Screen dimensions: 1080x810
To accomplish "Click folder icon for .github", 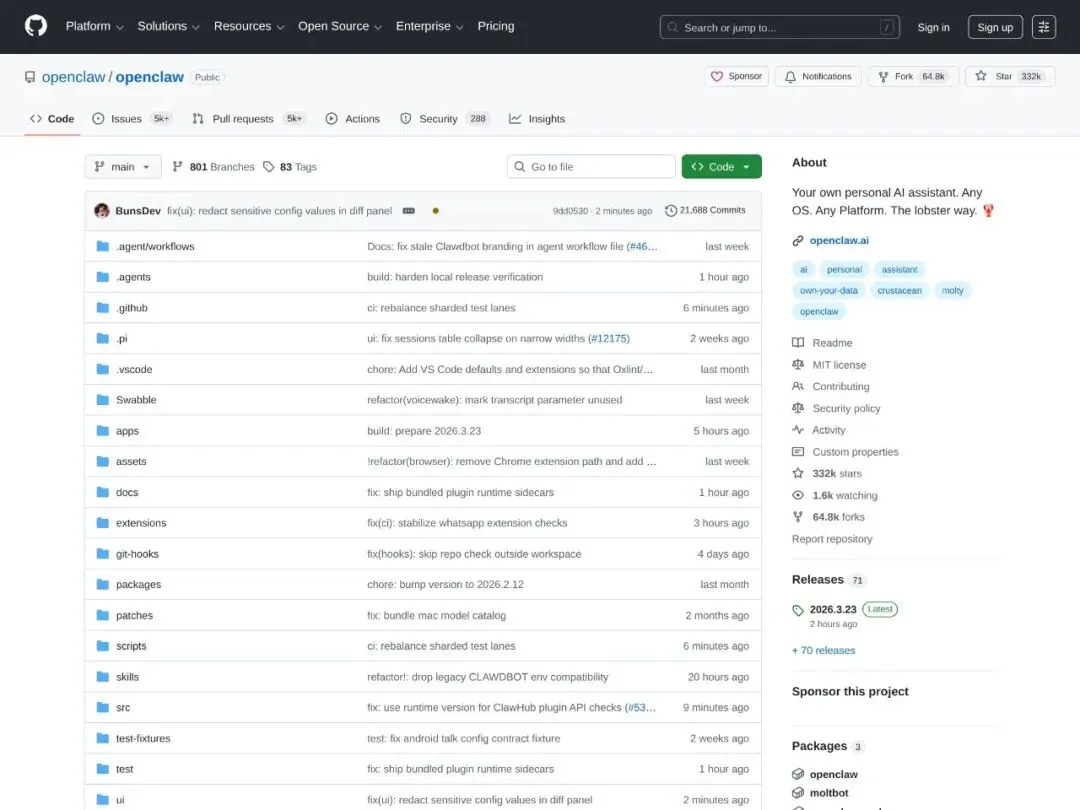I will click(103, 308).
